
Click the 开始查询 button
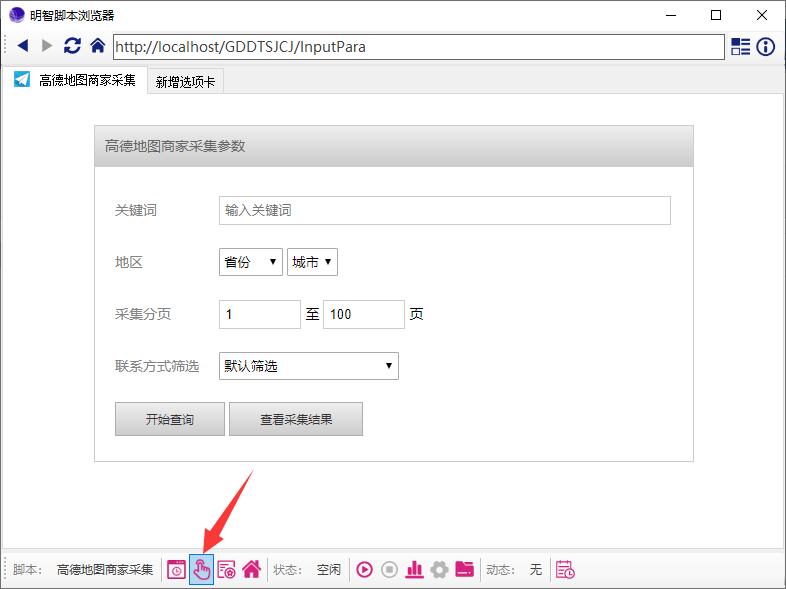pos(170,419)
